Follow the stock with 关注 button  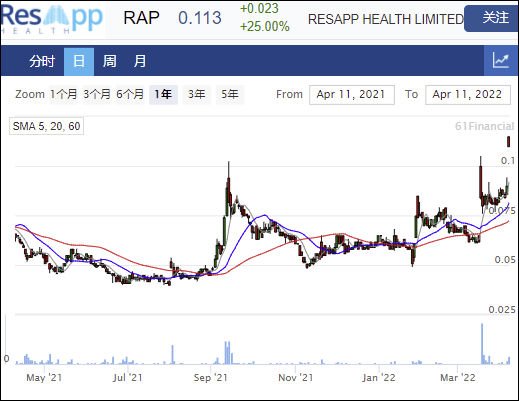pos(491,18)
